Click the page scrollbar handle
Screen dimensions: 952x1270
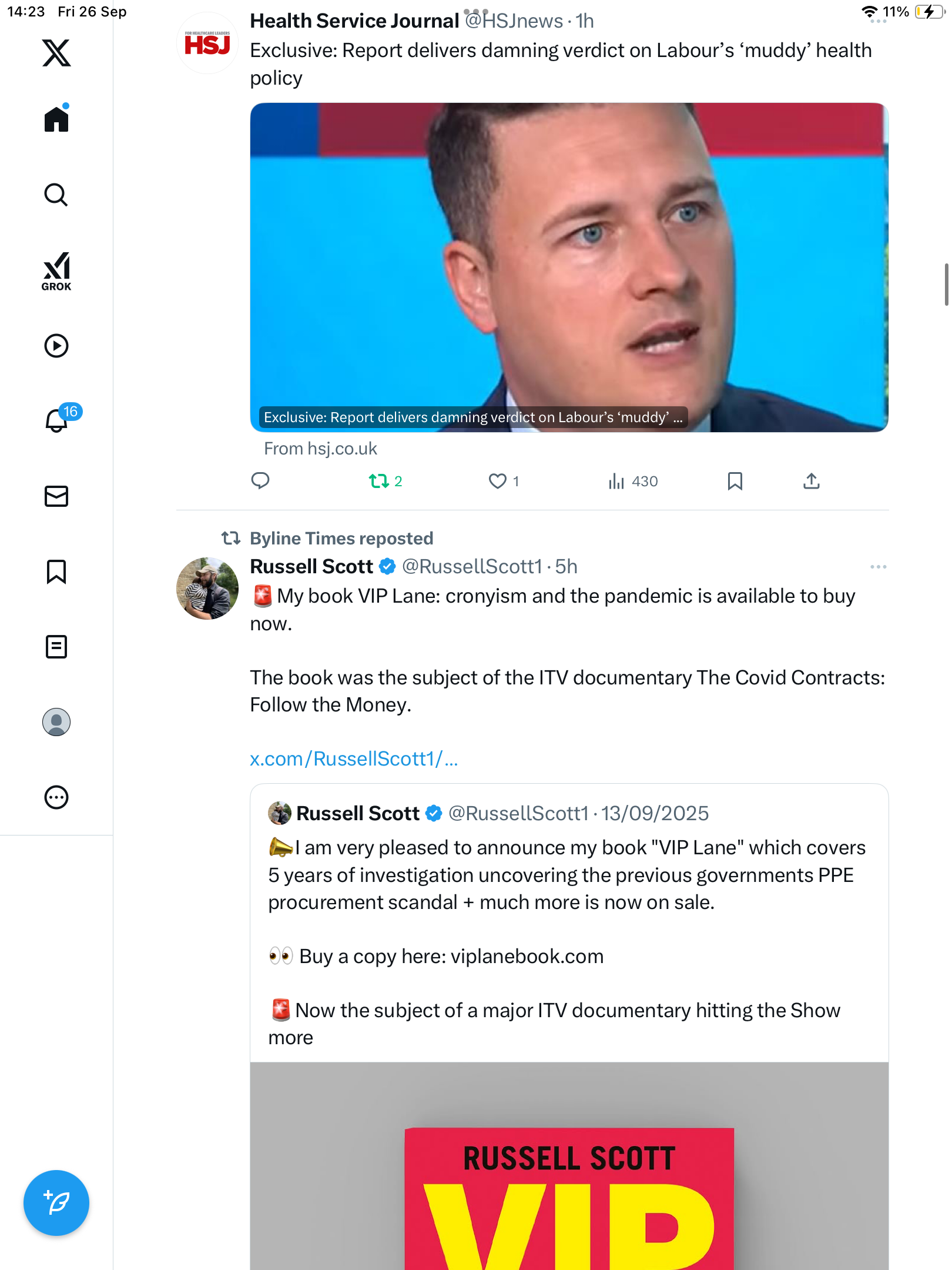946,285
